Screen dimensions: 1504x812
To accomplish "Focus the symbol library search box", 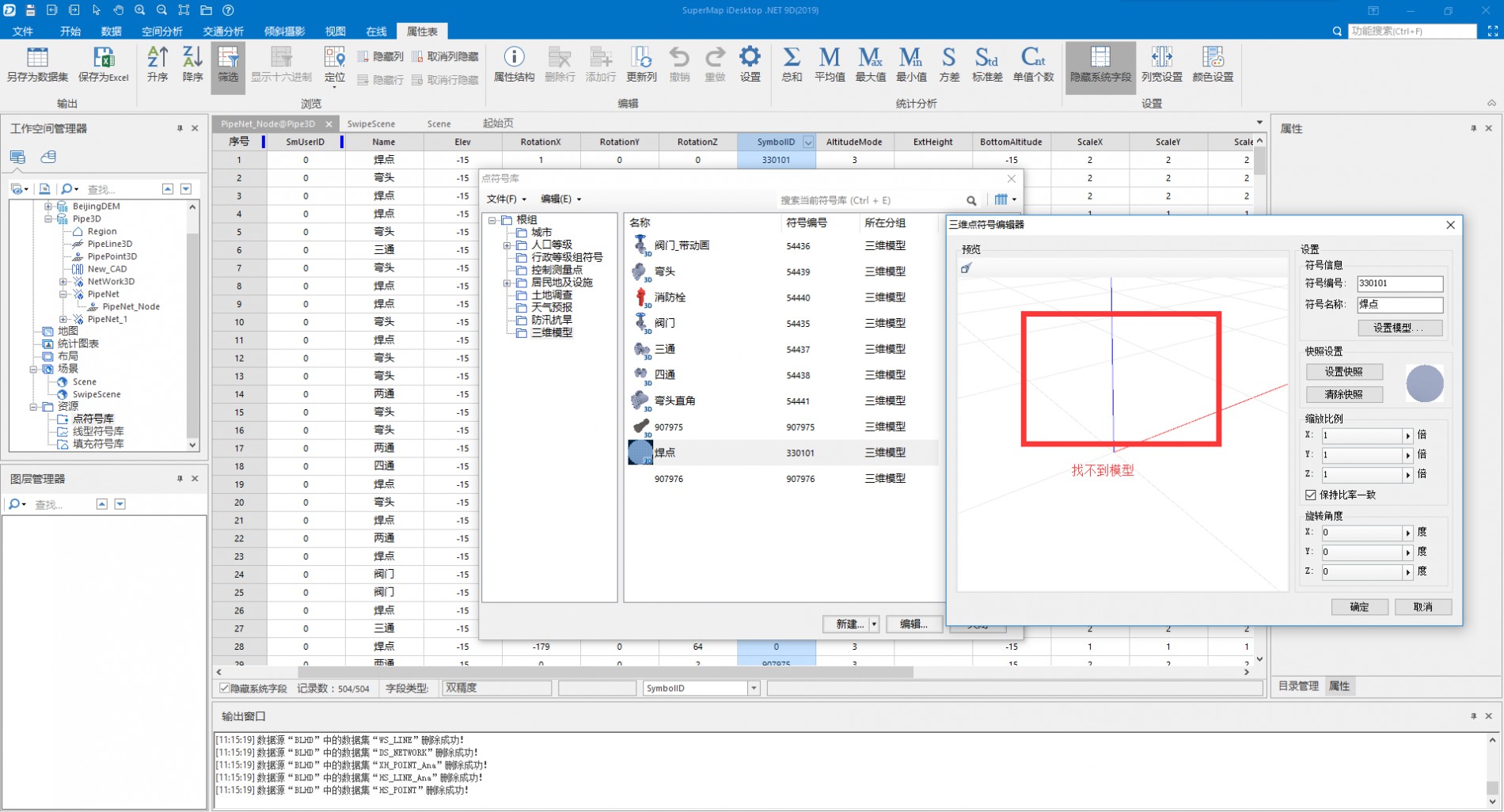I will [869, 200].
